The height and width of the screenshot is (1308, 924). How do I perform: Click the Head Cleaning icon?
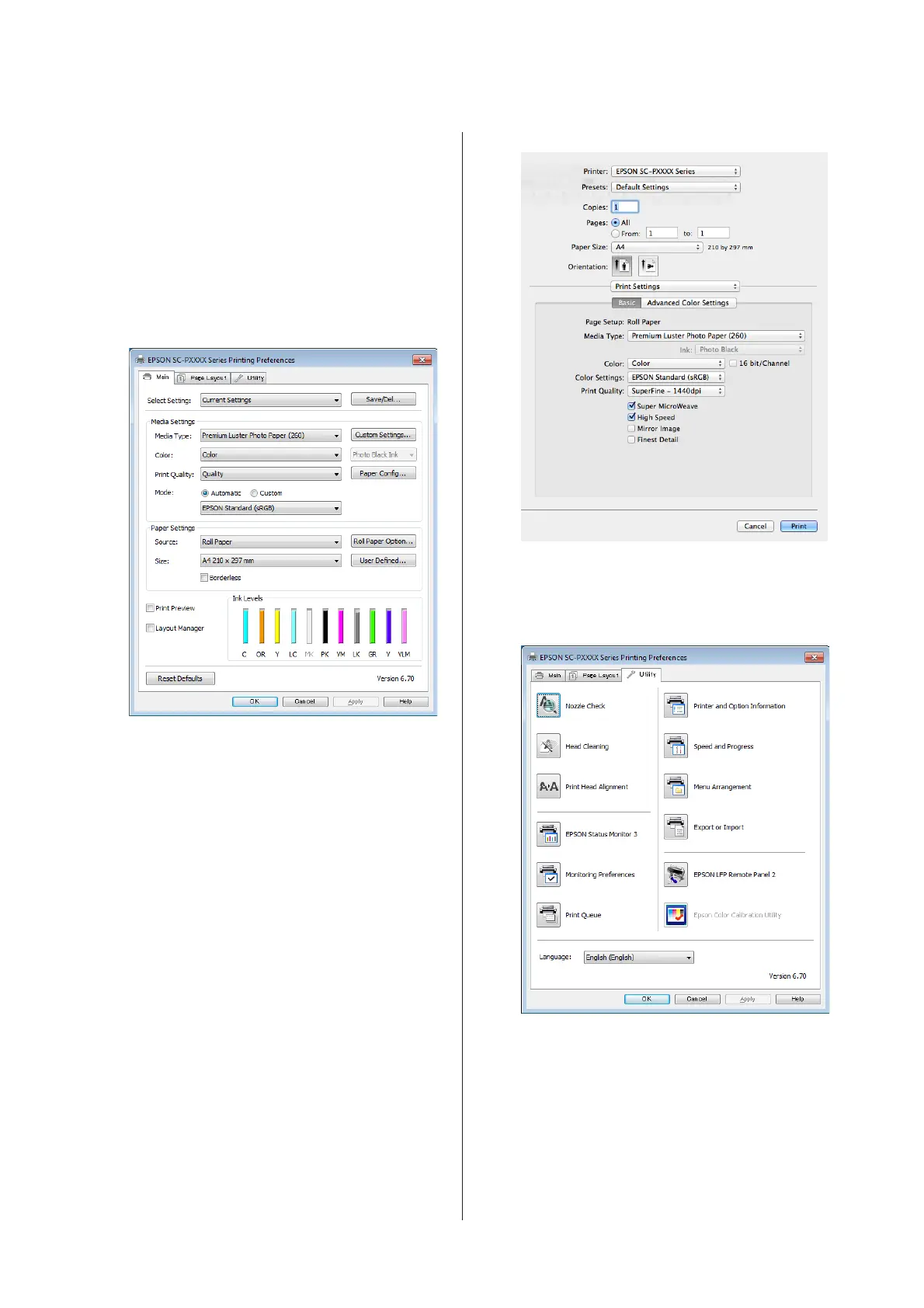(x=548, y=746)
